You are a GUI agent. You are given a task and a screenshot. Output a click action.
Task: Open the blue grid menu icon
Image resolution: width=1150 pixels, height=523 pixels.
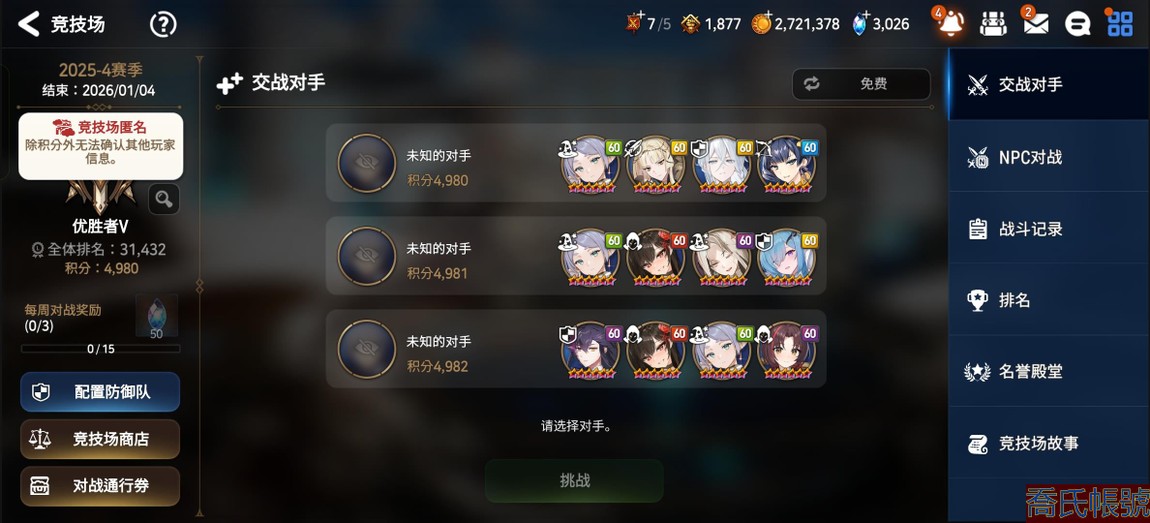[x=1120, y=23]
